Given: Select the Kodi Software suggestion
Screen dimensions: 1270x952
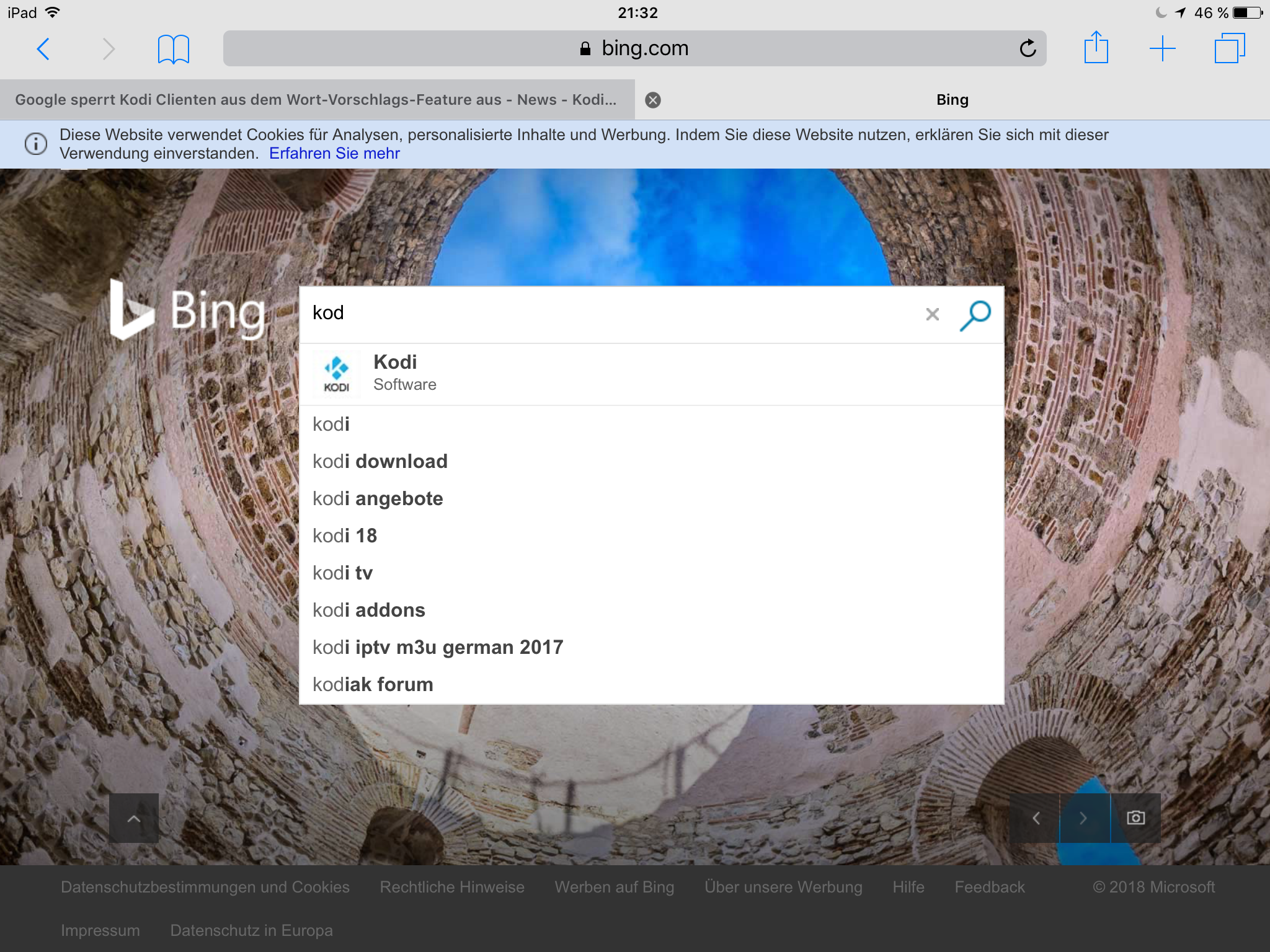Looking at the screenshot, I should pyautogui.click(x=651, y=374).
